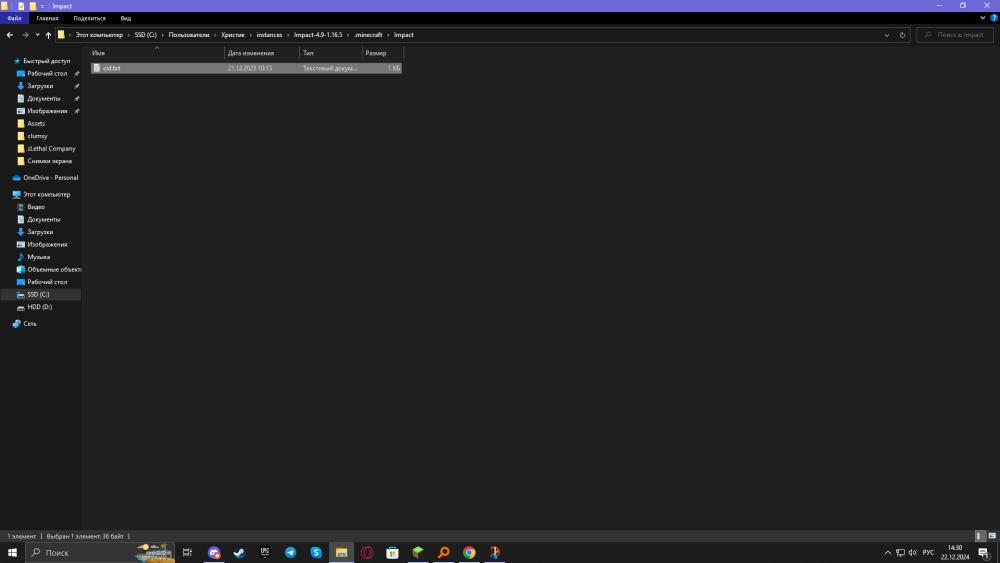Select Сеть in the navigation pane
Image resolution: width=1000 pixels, height=563 pixels.
[29, 324]
